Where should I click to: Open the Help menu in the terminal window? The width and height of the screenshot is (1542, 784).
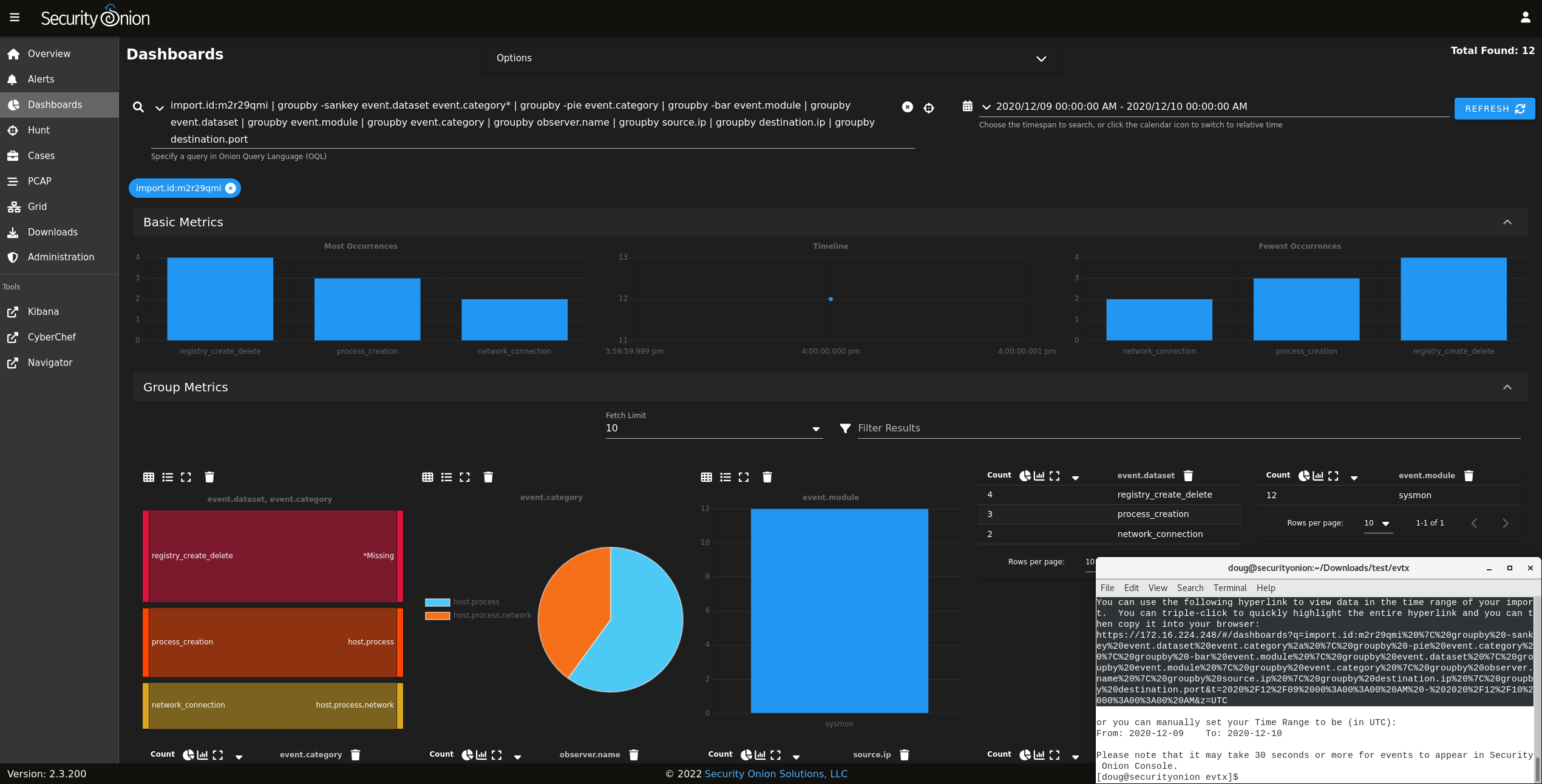pos(1266,587)
